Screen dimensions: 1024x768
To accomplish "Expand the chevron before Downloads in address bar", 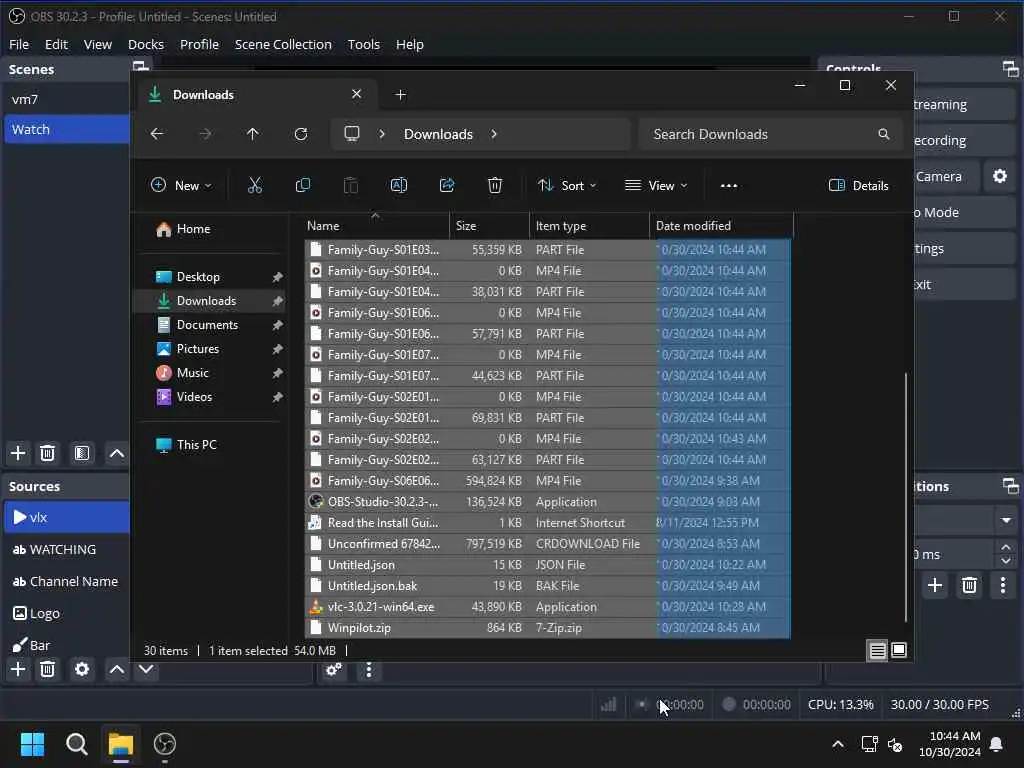I will (382, 134).
